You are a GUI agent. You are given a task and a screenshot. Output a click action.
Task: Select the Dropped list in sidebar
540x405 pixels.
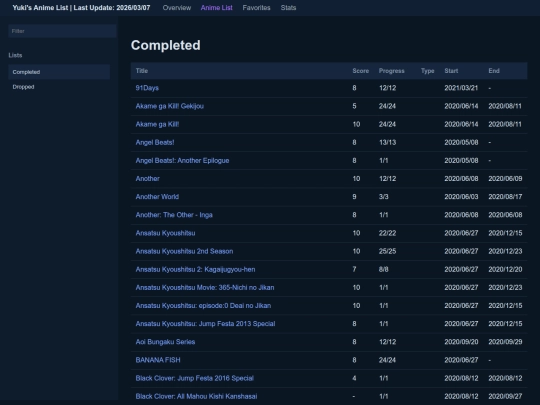coord(59,87)
